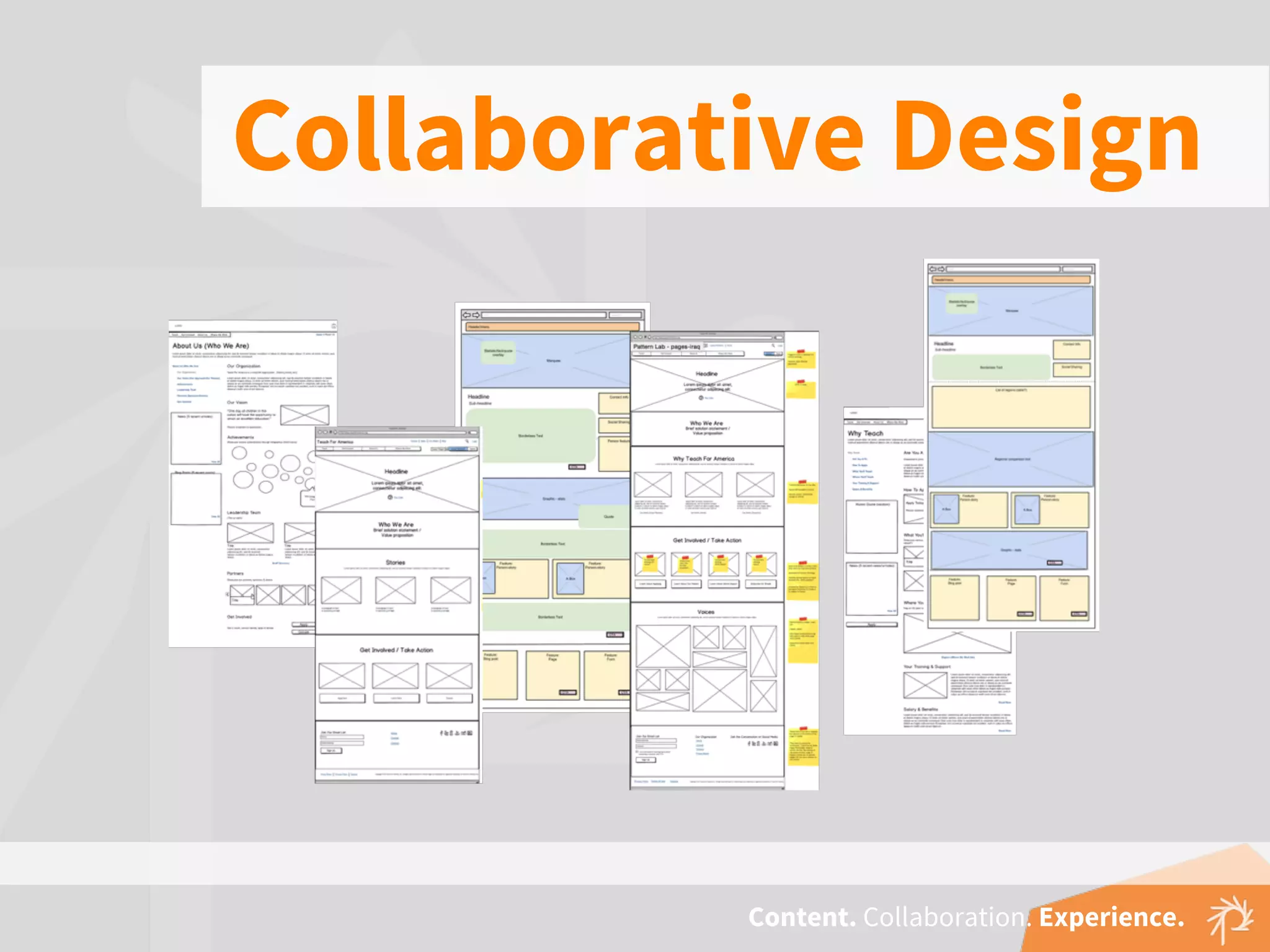This screenshot has height=952, width=1270.
Task: Click back arrow in wireframe behind Pattern Lab
Action: pyautogui.click(x=468, y=315)
